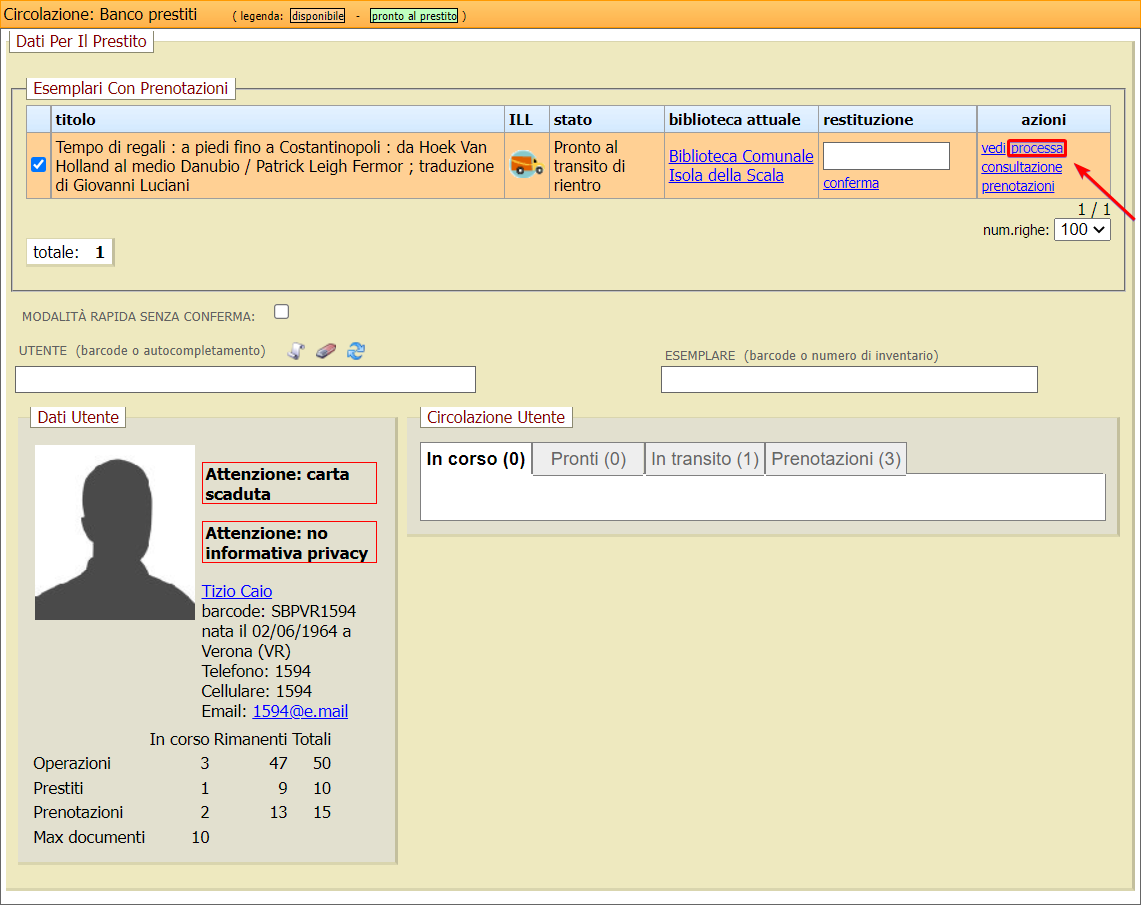The height and width of the screenshot is (905, 1141).
Task: Click the blue refresh arrows icon
Action: coord(356,351)
